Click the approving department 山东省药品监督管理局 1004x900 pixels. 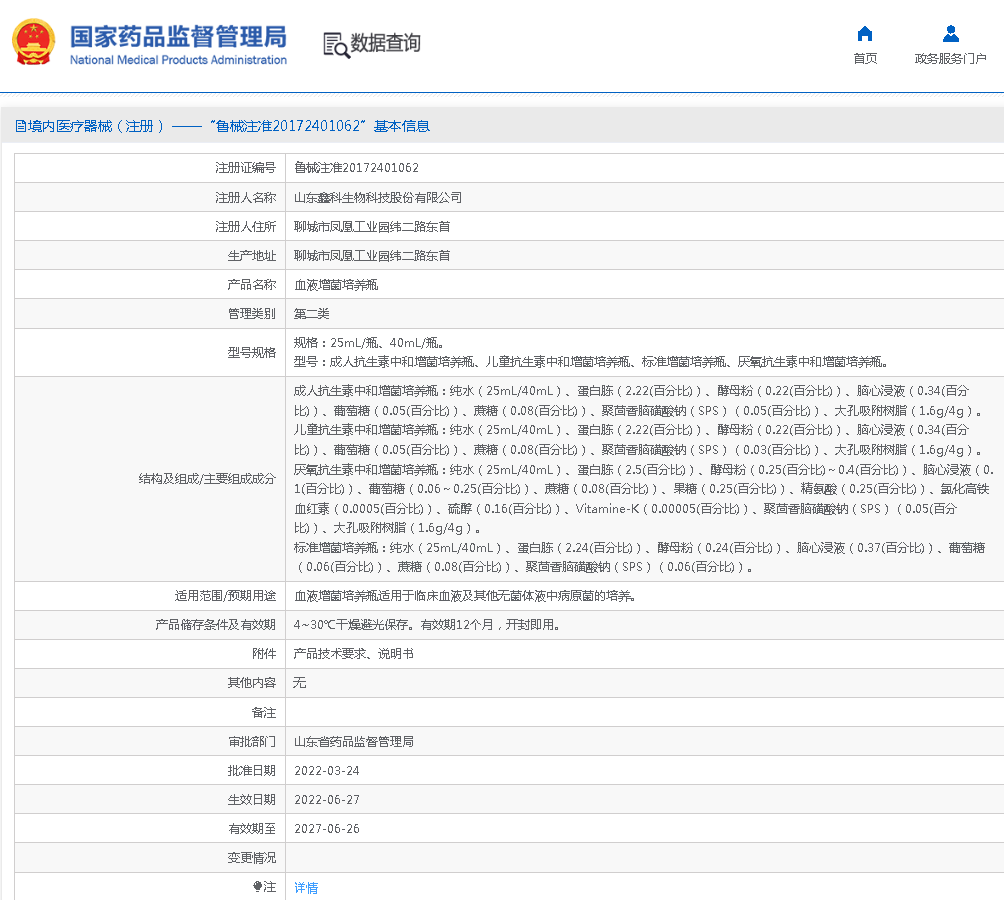354,742
